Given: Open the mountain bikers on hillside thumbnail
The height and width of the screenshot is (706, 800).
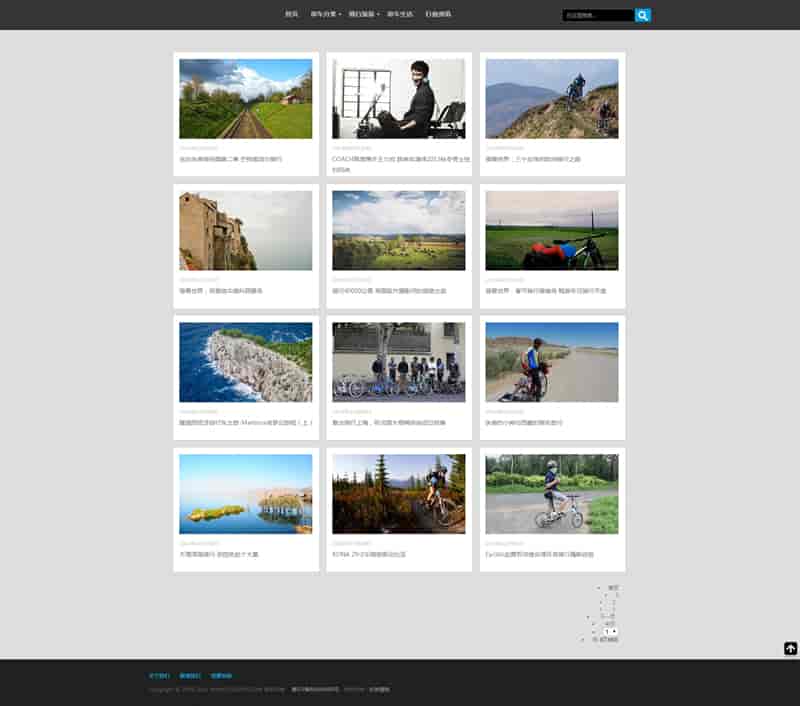Looking at the screenshot, I should [x=551, y=98].
